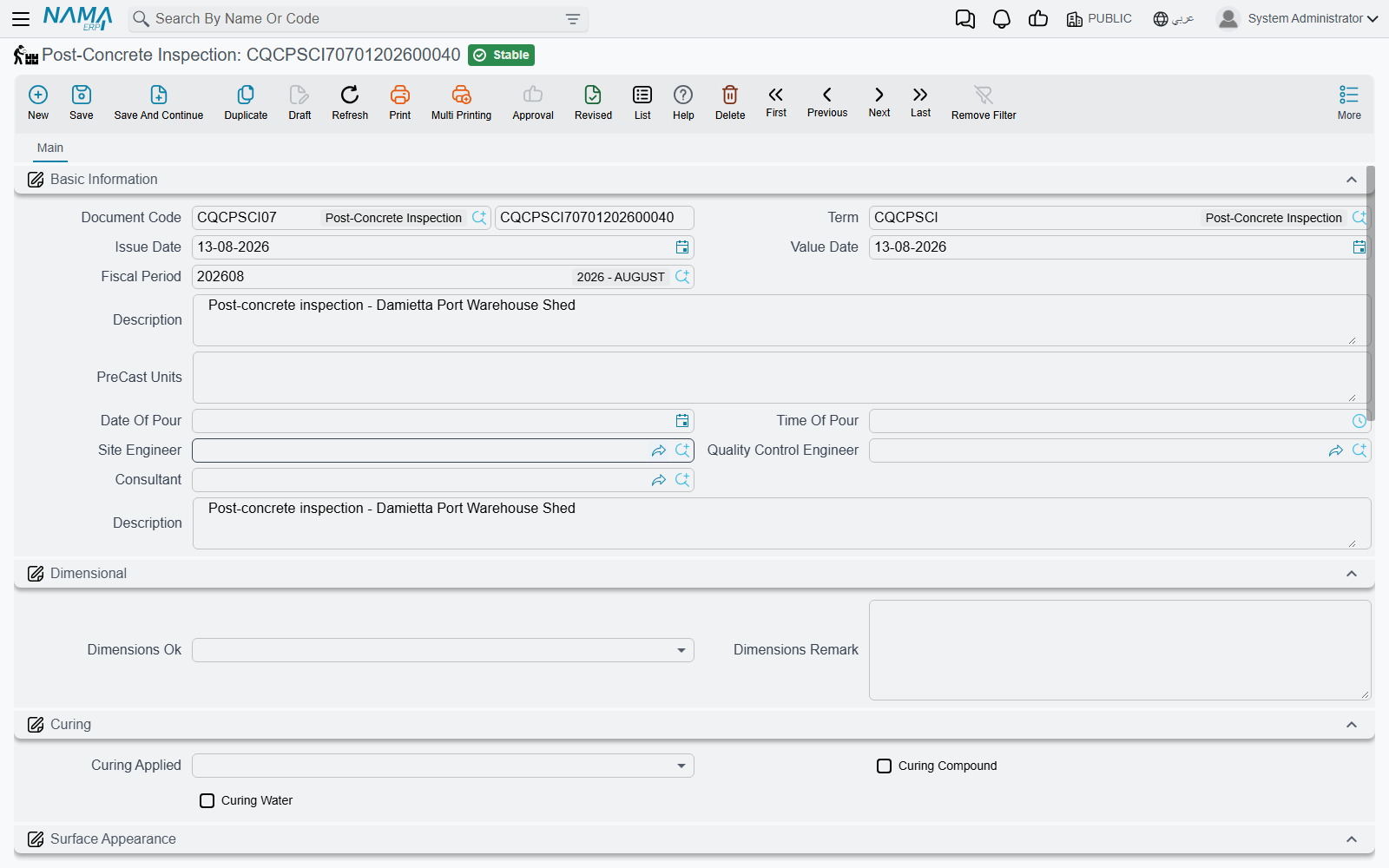The width and height of the screenshot is (1389, 868).
Task: Click the Draft toolbar button
Action: pos(300,102)
